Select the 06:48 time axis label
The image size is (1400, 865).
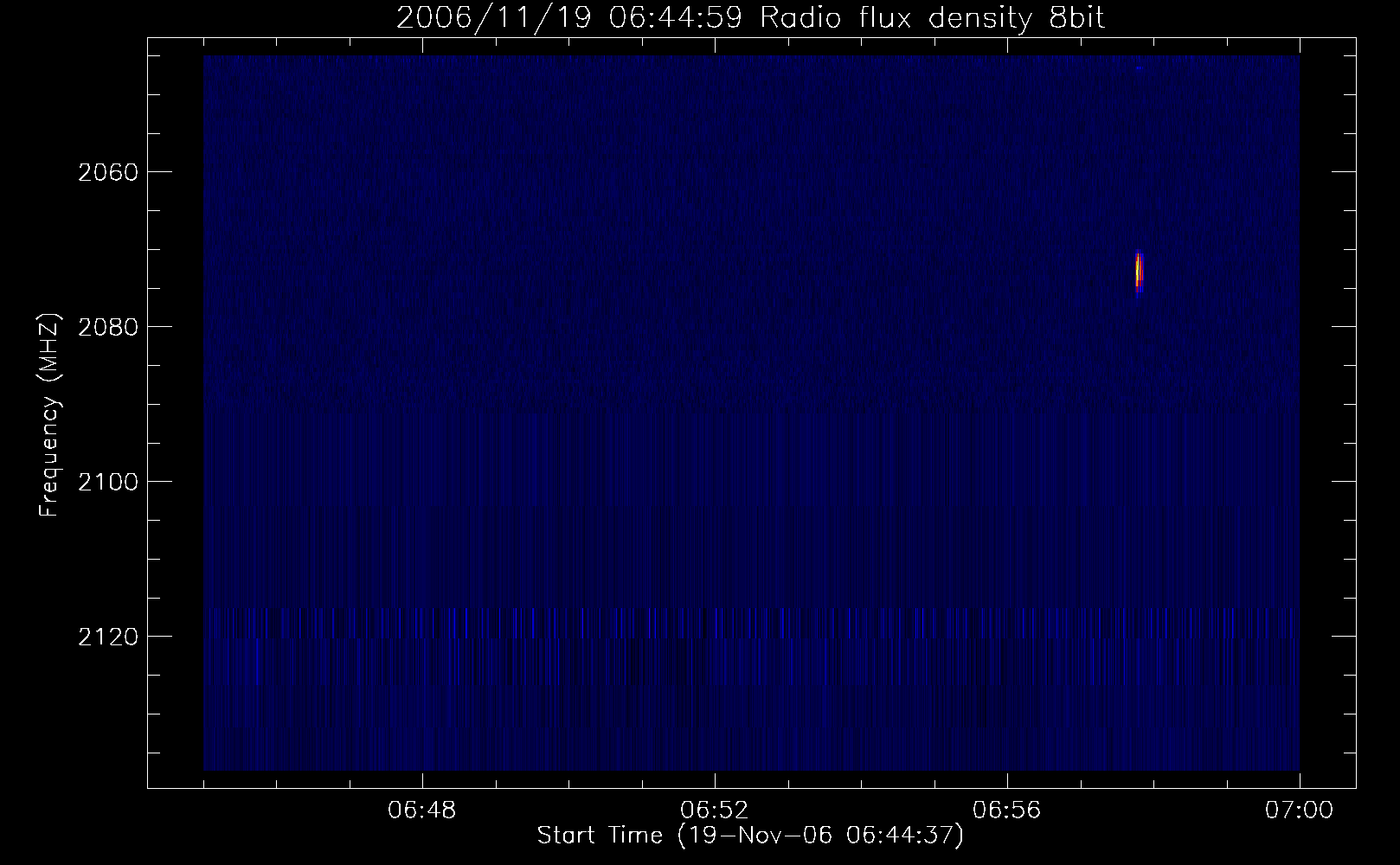[x=422, y=811]
